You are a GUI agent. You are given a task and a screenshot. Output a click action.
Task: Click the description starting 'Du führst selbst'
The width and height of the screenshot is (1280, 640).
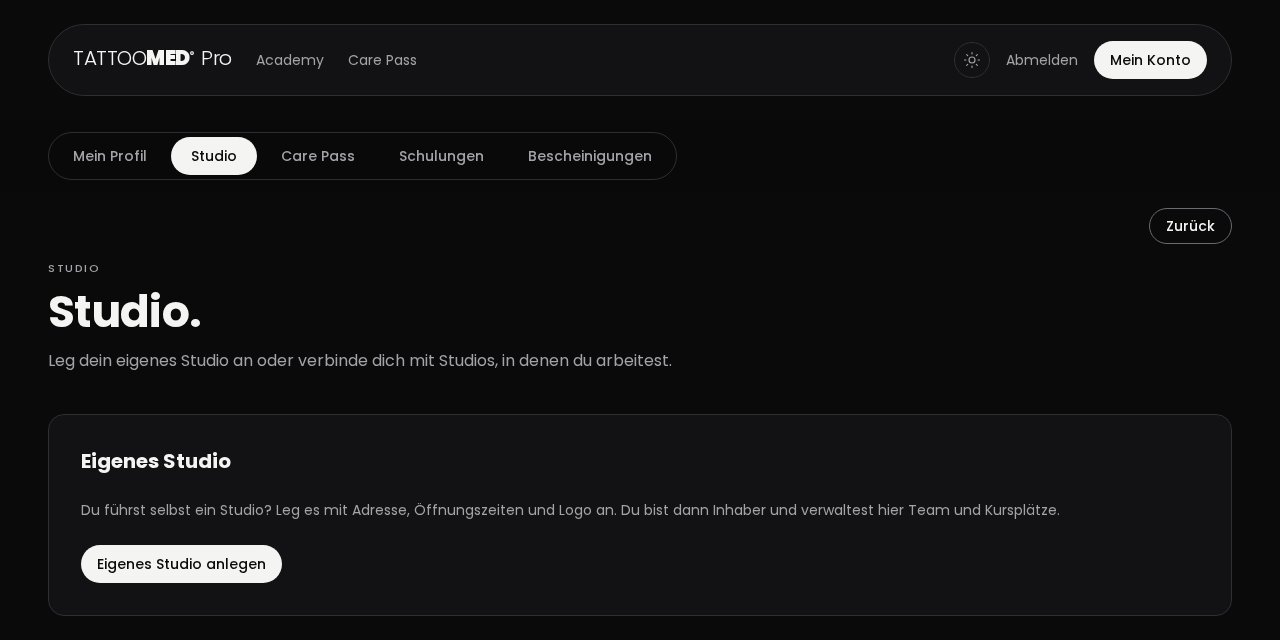click(x=570, y=510)
